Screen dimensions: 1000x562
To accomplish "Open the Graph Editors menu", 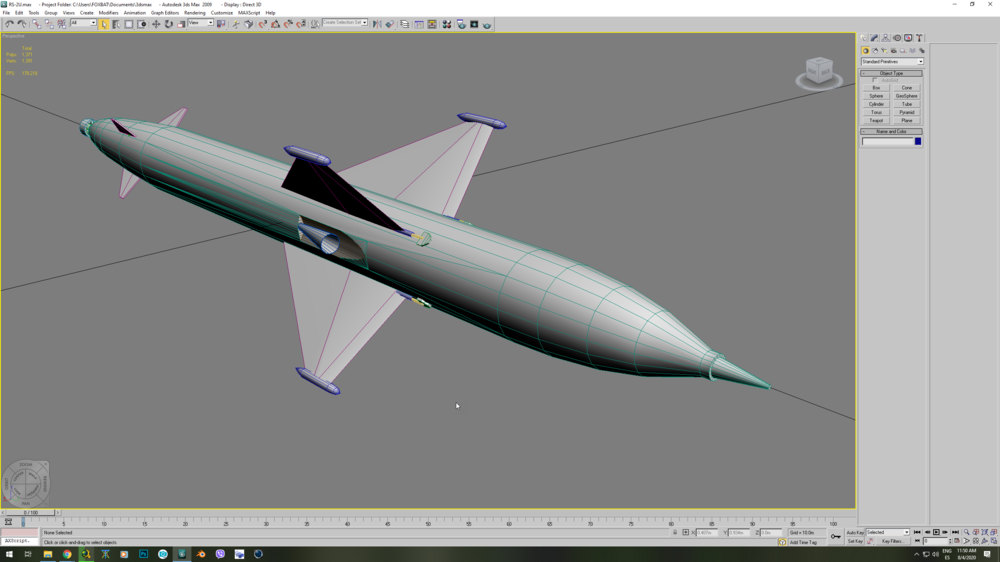I will pos(165,13).
